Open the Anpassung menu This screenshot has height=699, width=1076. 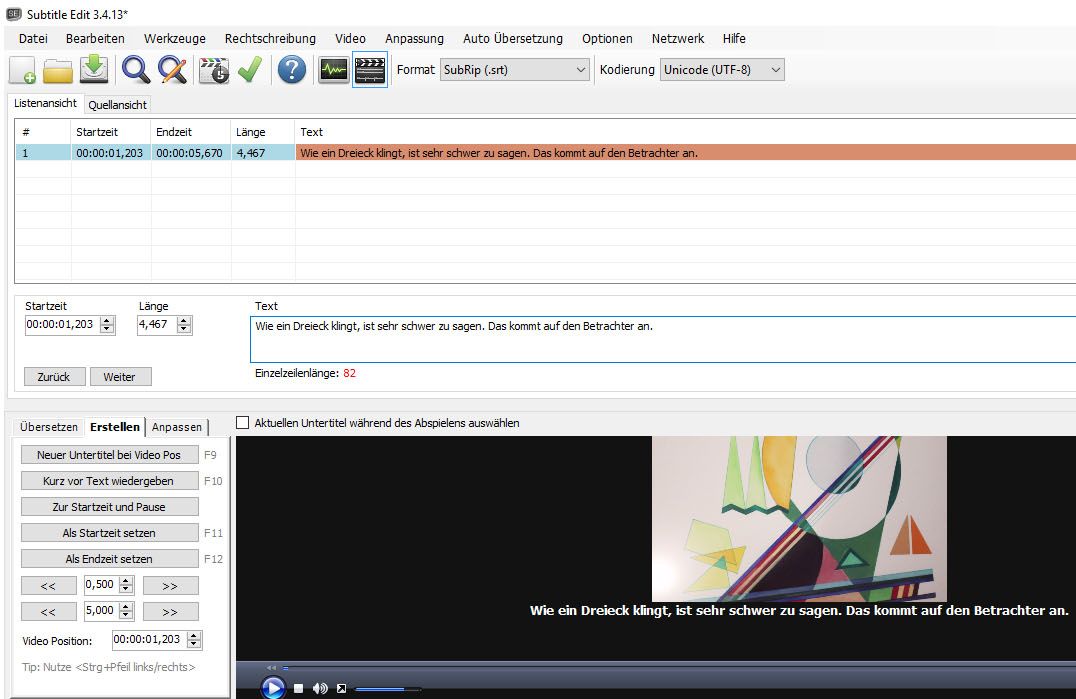coord(414,38)
